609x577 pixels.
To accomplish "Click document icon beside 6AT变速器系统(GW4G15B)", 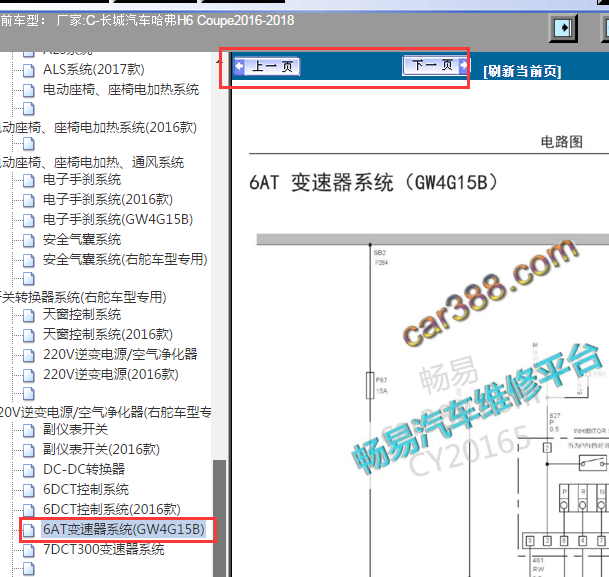I will point(28,530).
